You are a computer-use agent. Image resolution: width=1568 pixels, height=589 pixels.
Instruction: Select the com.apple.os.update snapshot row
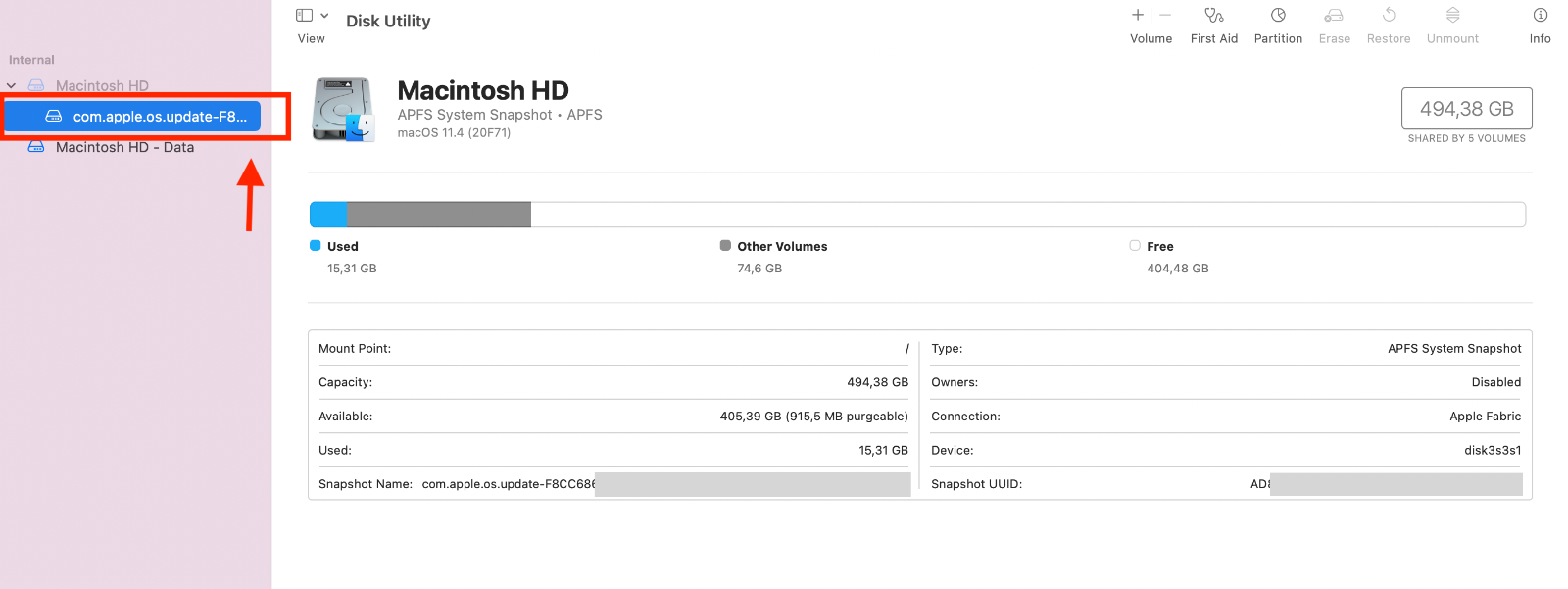[133, 116]
